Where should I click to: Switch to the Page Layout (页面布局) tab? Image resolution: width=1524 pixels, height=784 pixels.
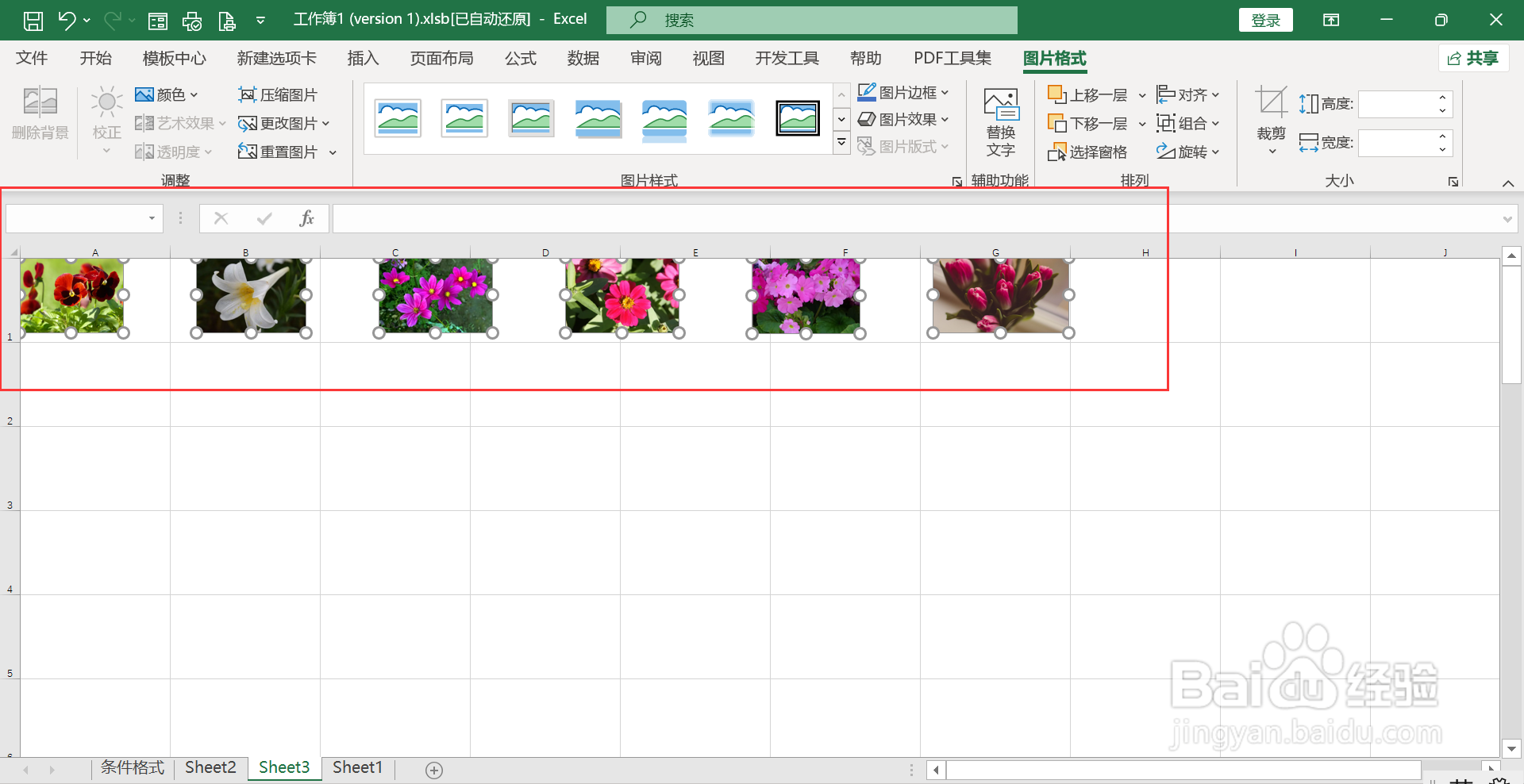click(x=442, y=58)
